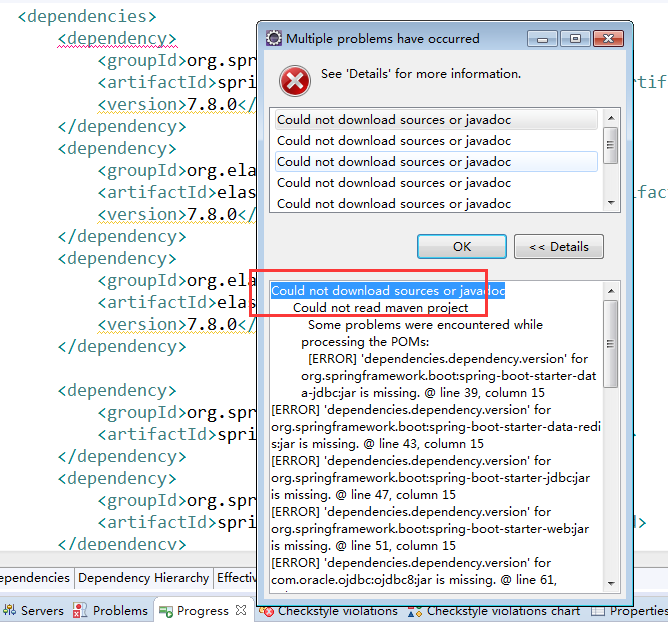Select the Progress view tab

202,611
